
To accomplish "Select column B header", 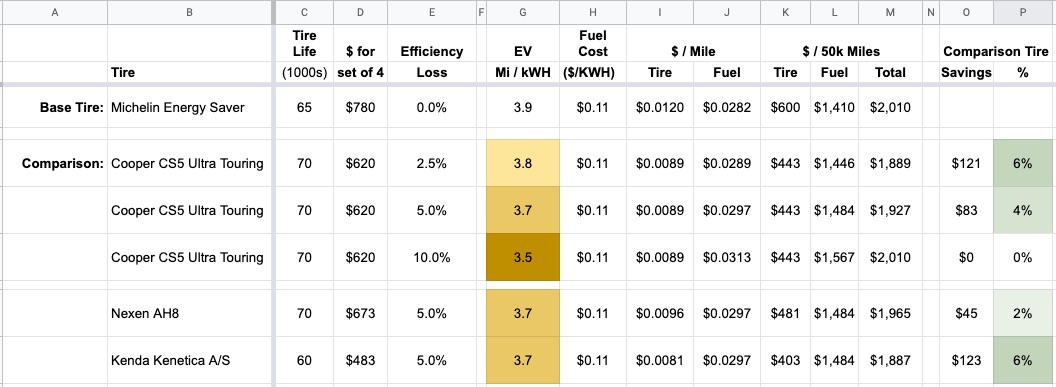I will click(190, 12).
